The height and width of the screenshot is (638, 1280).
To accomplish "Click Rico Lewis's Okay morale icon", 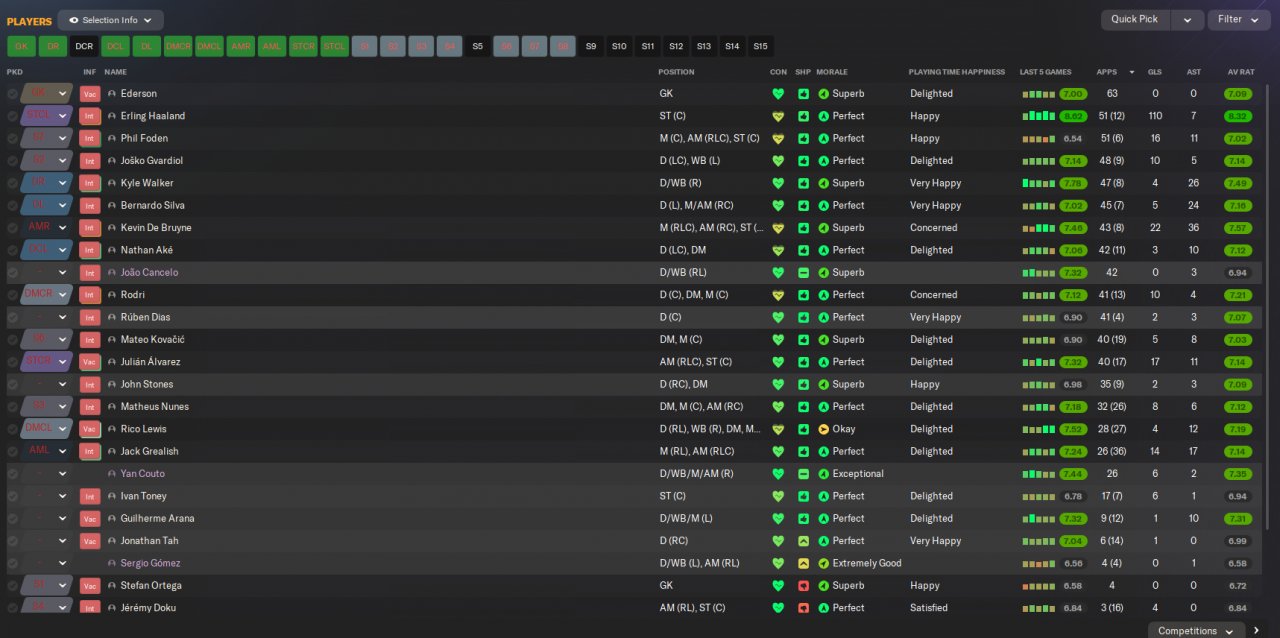I will 824,429.
